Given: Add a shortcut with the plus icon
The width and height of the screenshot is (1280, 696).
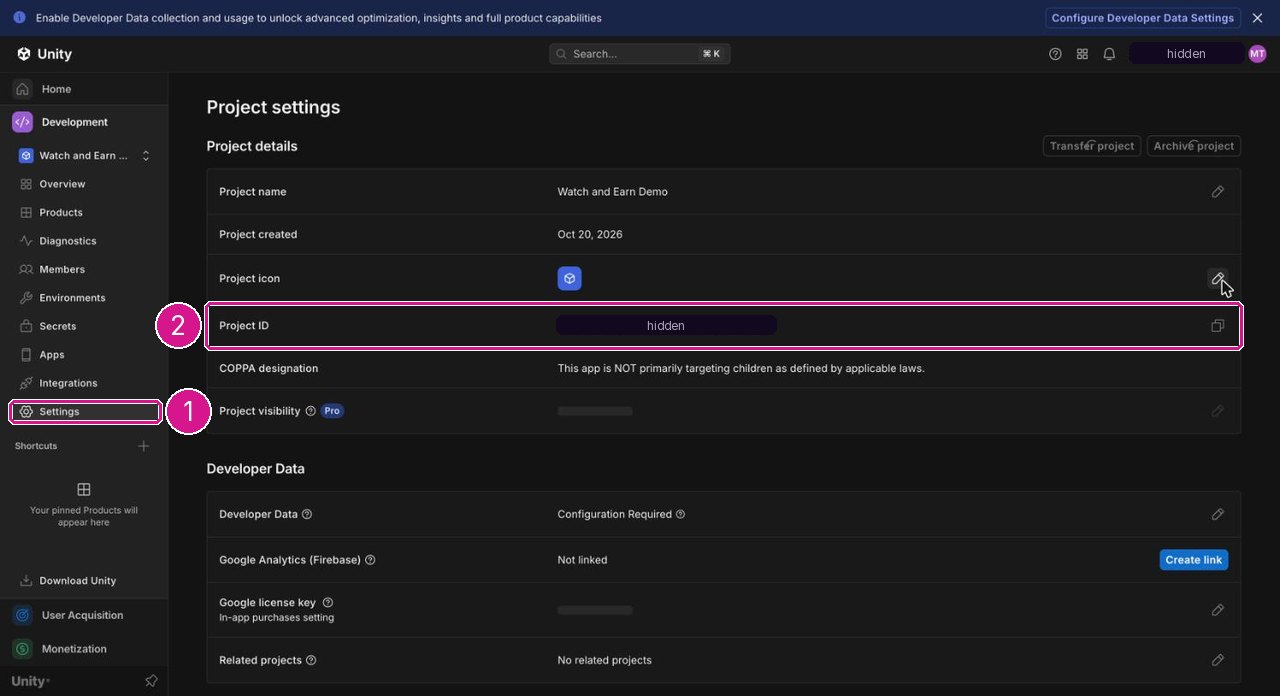Looking at the screenshot, I should [x=143, y=446].
